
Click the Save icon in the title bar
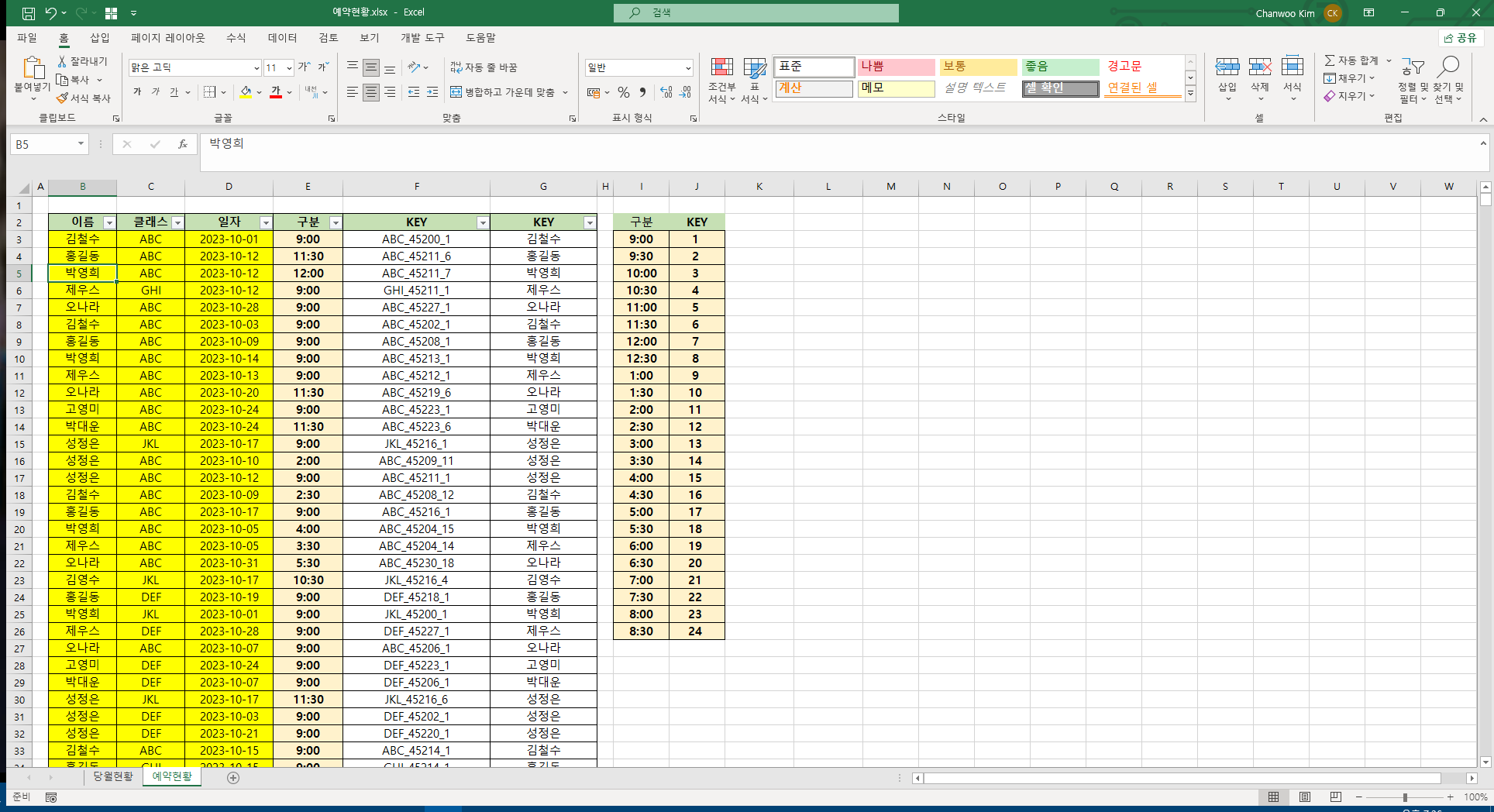tap(28, 13)
